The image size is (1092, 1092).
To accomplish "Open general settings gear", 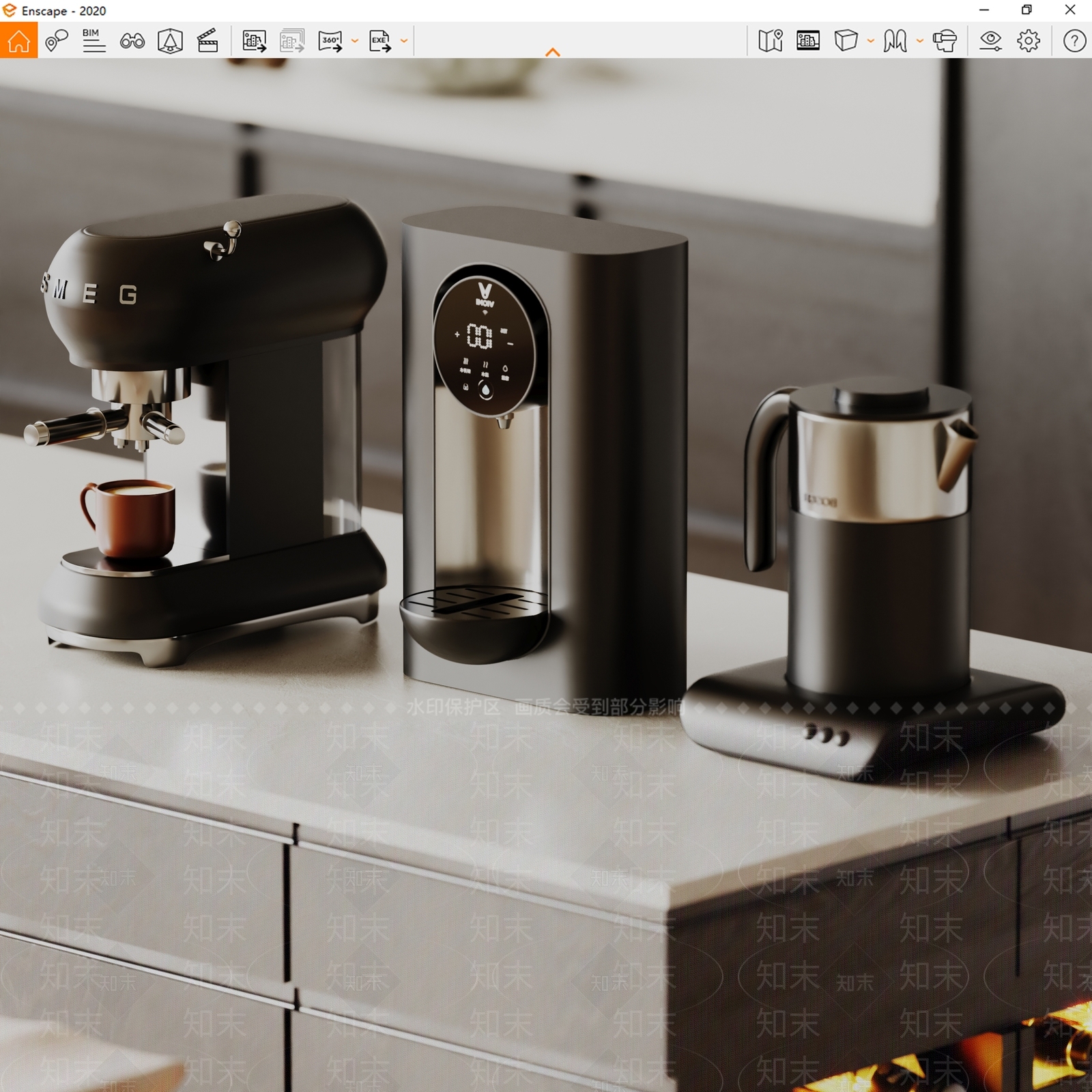I will coord(1029,41).
